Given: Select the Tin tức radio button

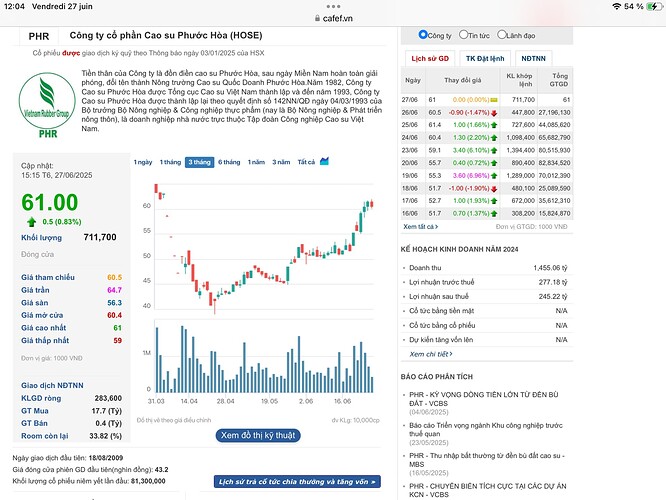Looking at the screenshot, I should click(463, 35).
